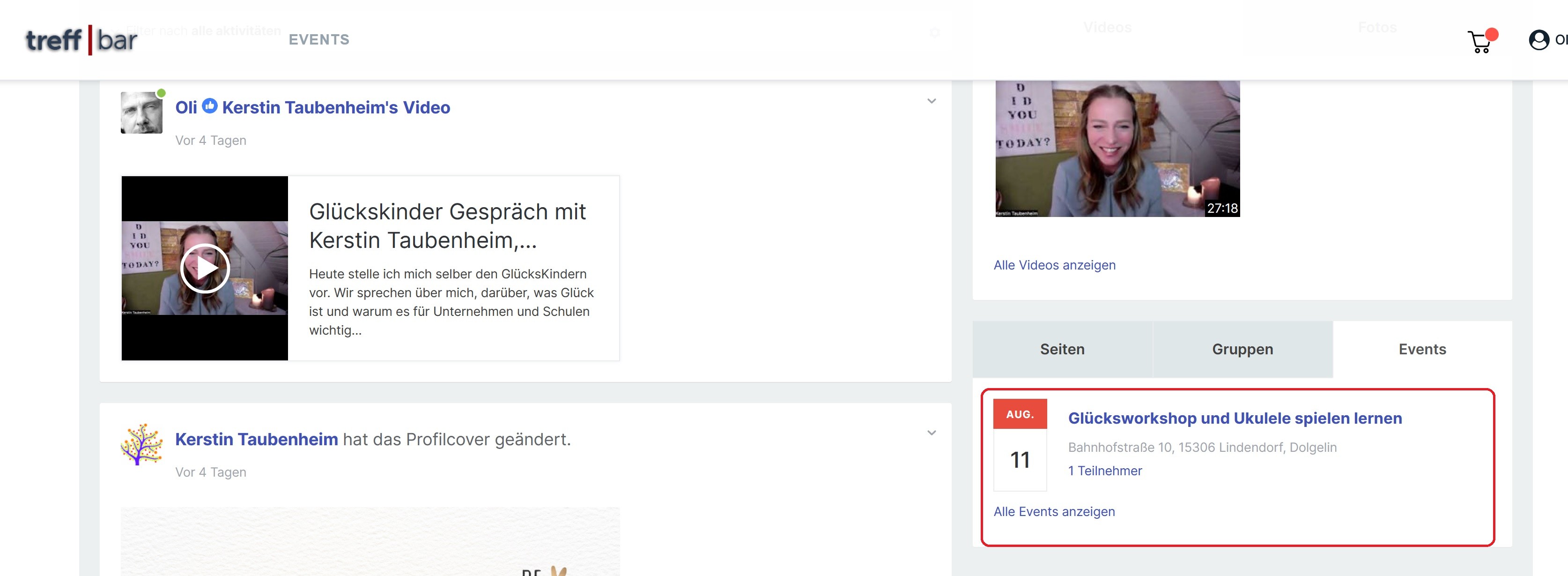The image size is (1568, 576).
Task: Open the sidebar video thumbnail 27:18
Action: pos(1117,149)
